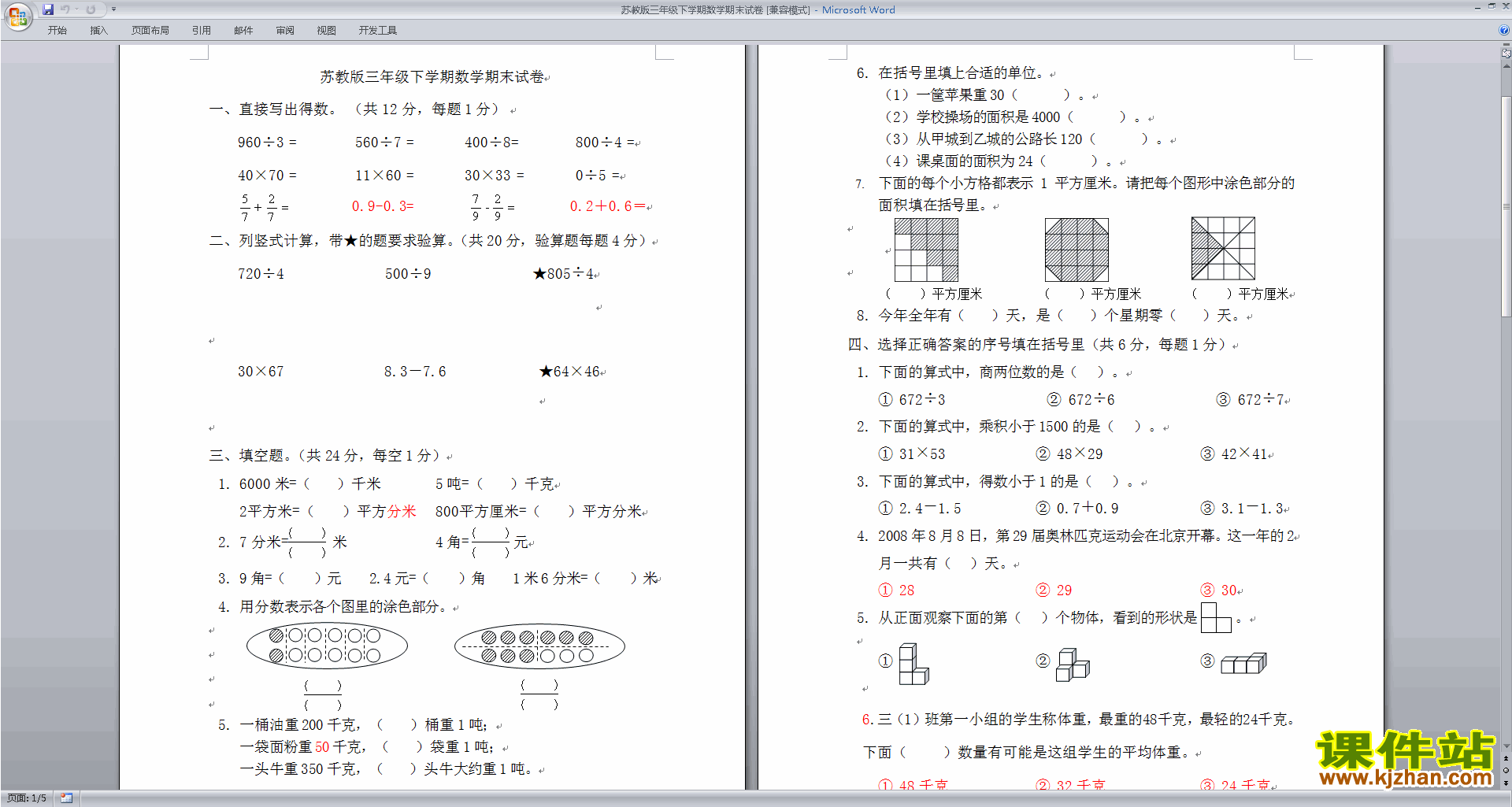The width and height of the screenshot is (1512, 807).
Task: Click the Save icon in Quick Access Toolbar
Action: (48, 9)
